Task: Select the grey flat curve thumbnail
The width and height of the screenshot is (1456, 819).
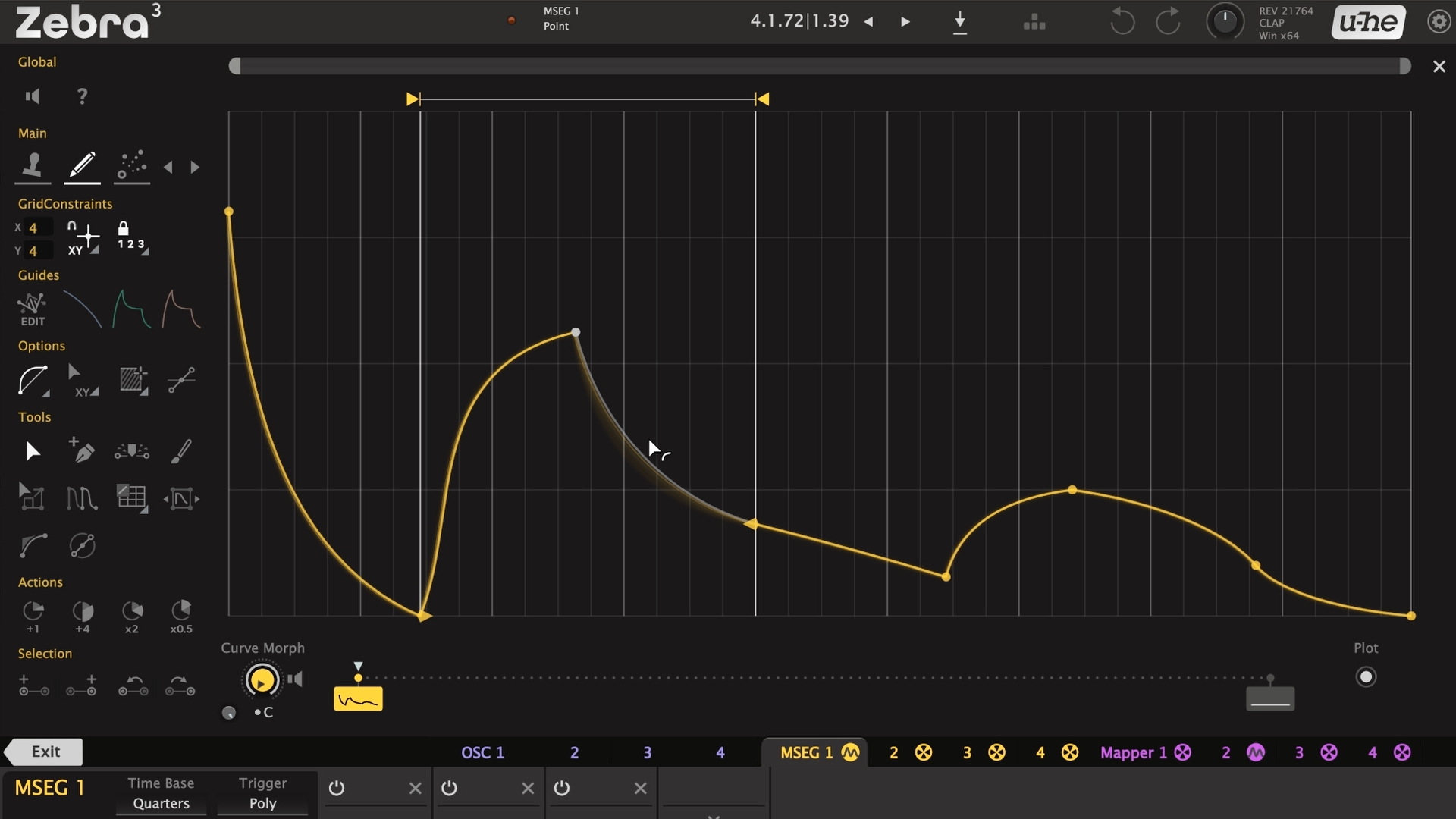Action: (x=1270, y=698)
